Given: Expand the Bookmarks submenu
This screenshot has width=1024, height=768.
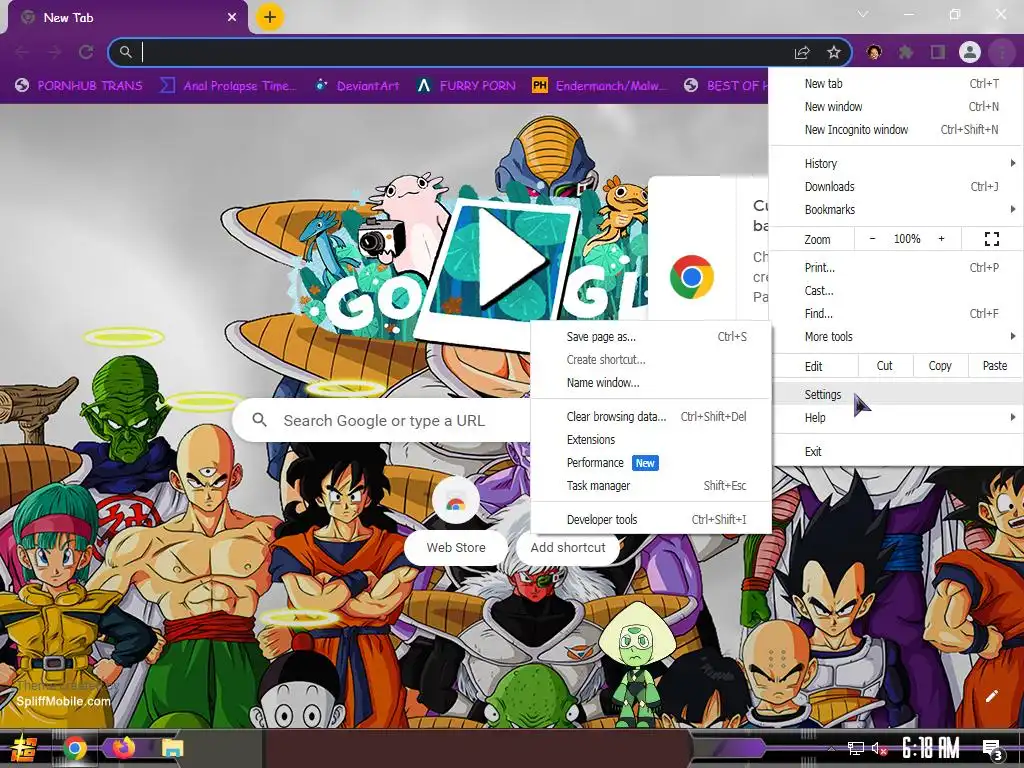Looking at the screenshot, I should click(896, 210).
